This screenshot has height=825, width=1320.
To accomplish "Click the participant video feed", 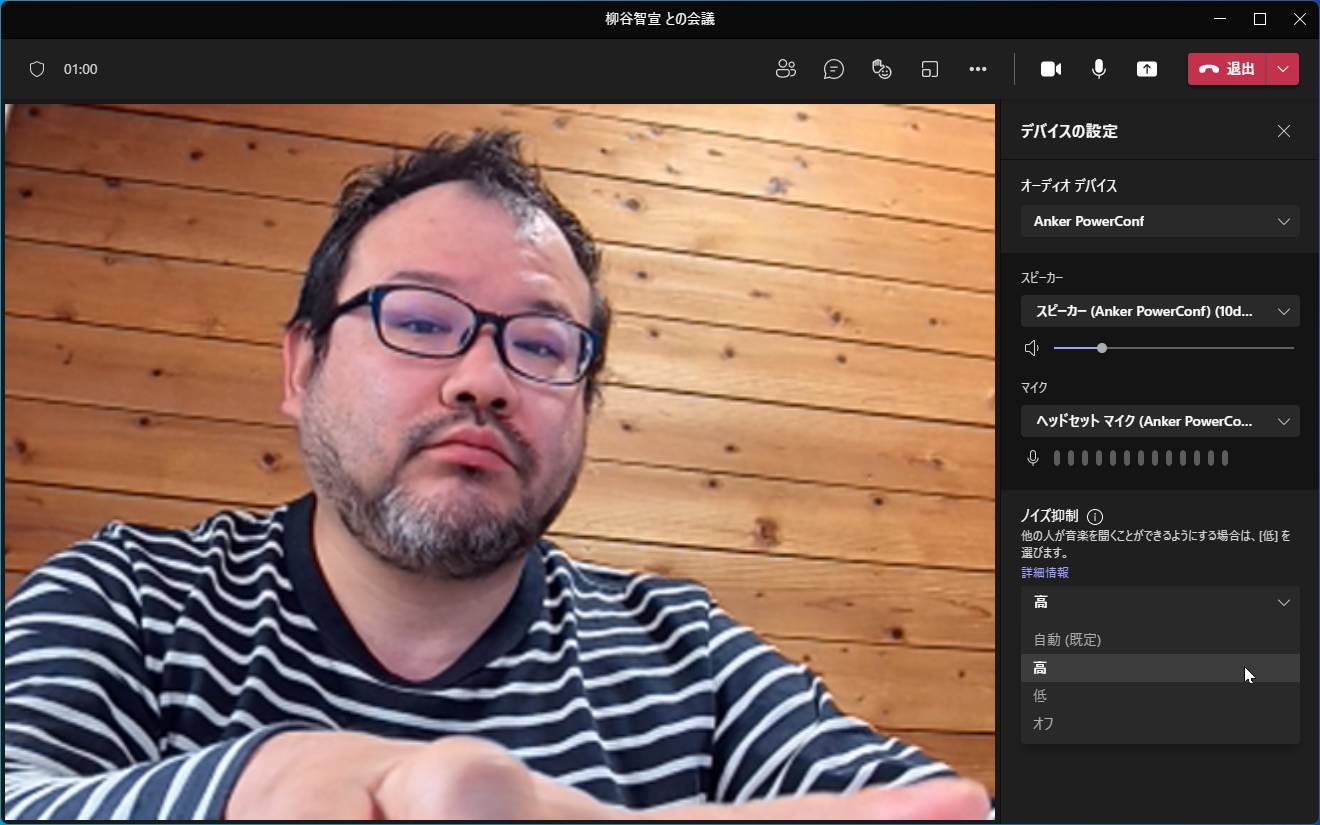I will click(499, 461).
